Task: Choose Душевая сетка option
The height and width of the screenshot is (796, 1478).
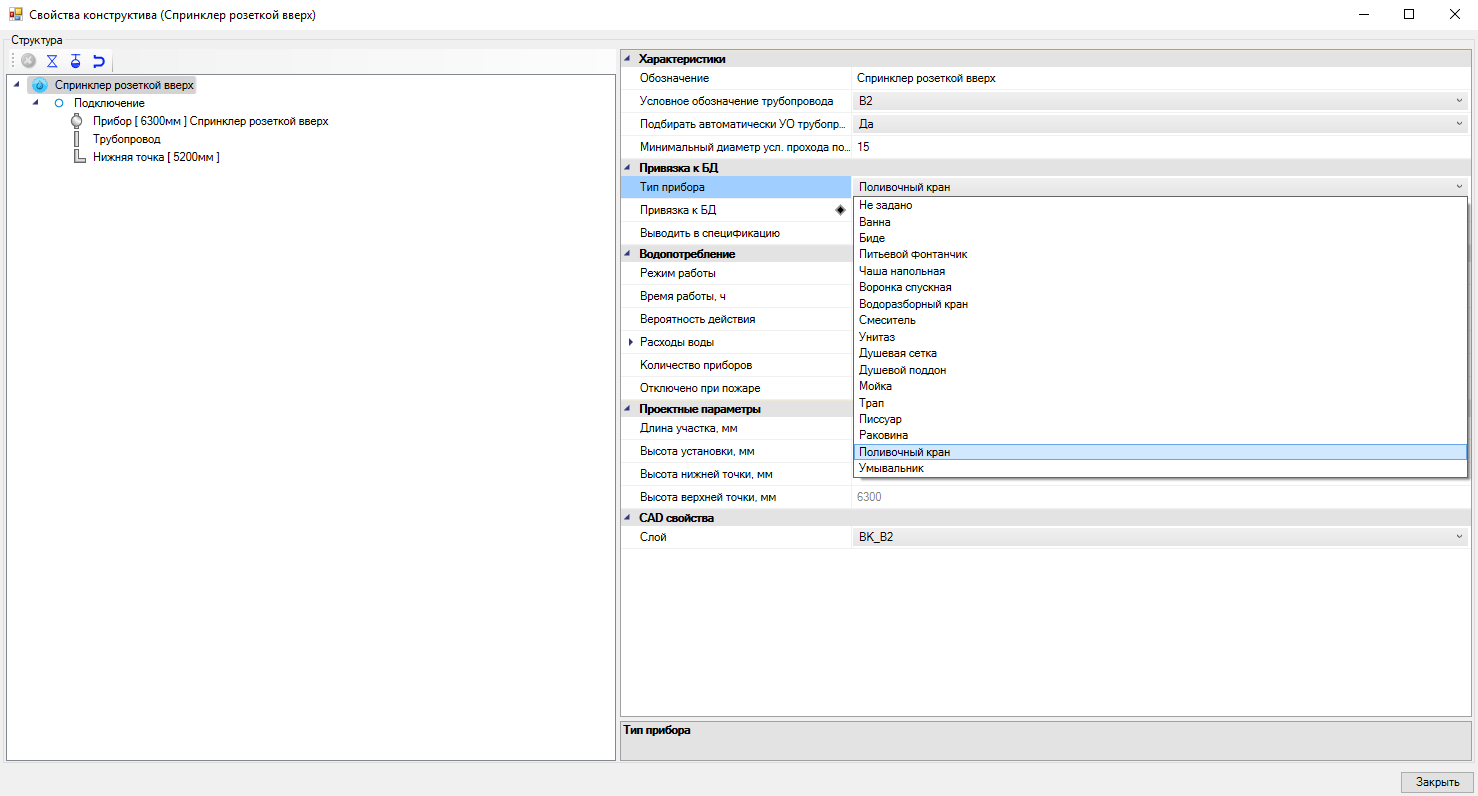Action: click(1160, 353)
